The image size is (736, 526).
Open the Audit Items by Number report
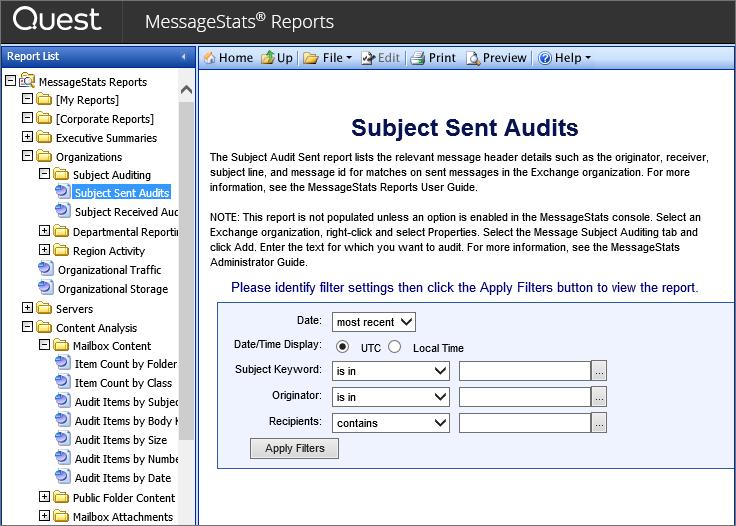coord(126,459)
